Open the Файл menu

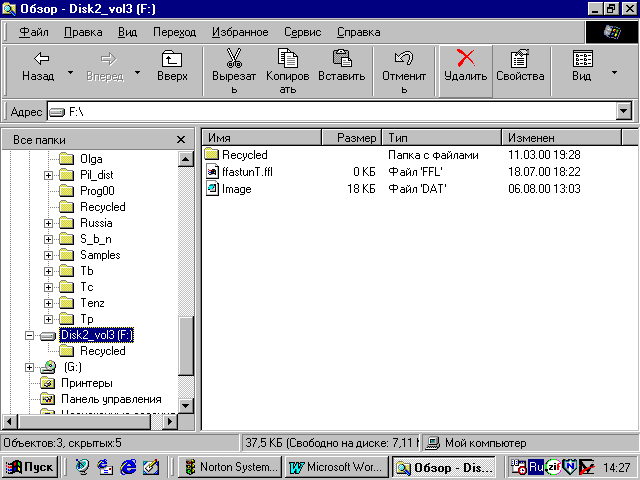34,32
